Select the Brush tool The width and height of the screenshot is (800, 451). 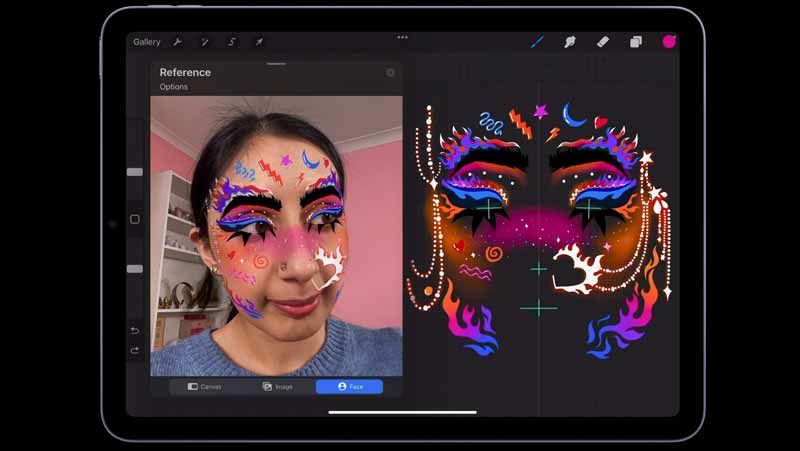[537, 42]
